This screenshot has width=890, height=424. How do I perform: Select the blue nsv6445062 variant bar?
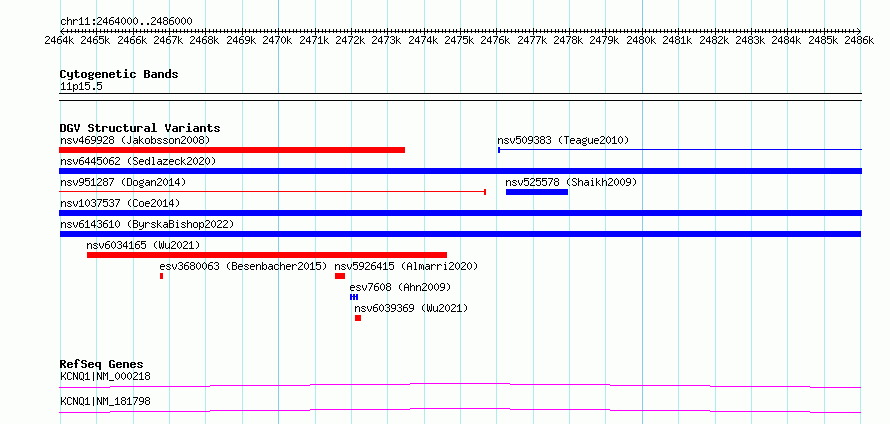460,171
